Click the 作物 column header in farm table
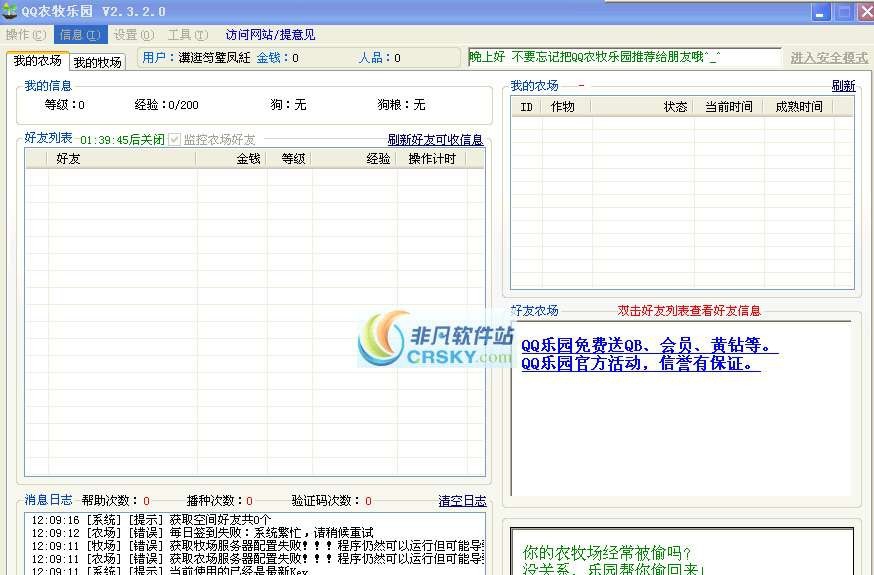Screen dimensions: 874x575 [563, 107]
